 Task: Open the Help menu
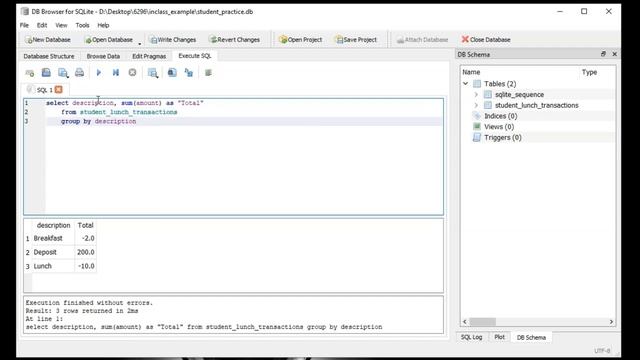(103, 25)
